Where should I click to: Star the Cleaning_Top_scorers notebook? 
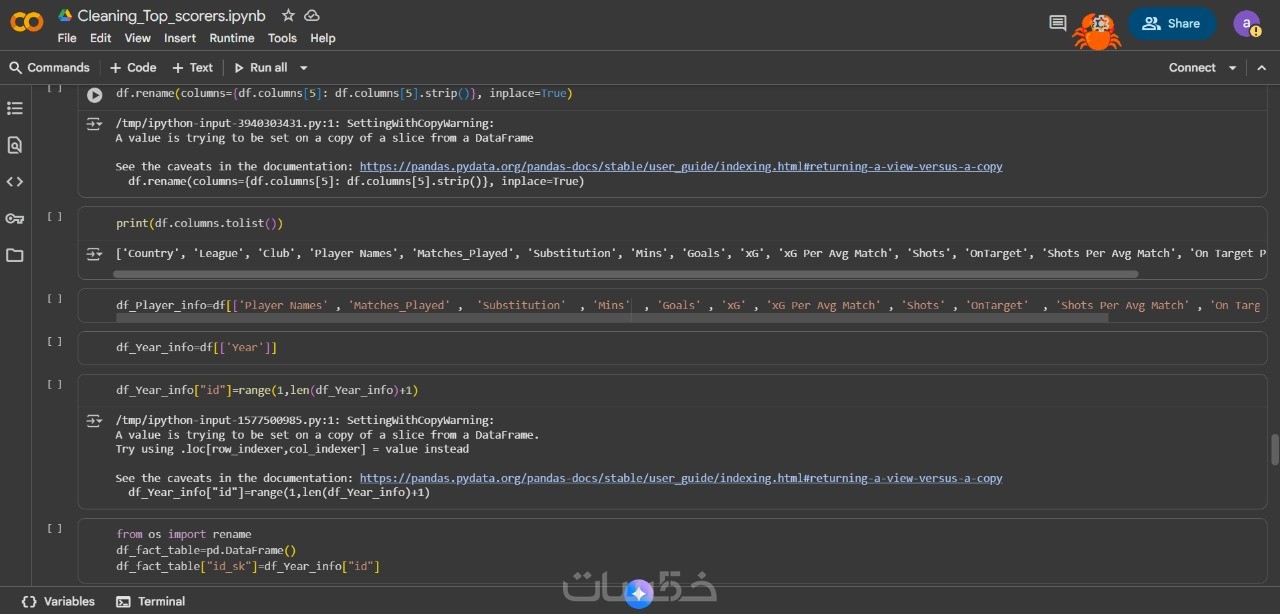point(288,15)
